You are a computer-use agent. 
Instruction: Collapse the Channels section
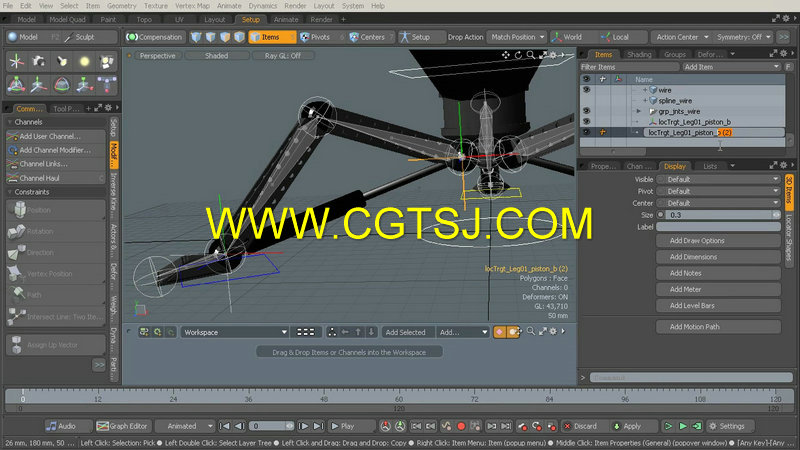[10, 122]
